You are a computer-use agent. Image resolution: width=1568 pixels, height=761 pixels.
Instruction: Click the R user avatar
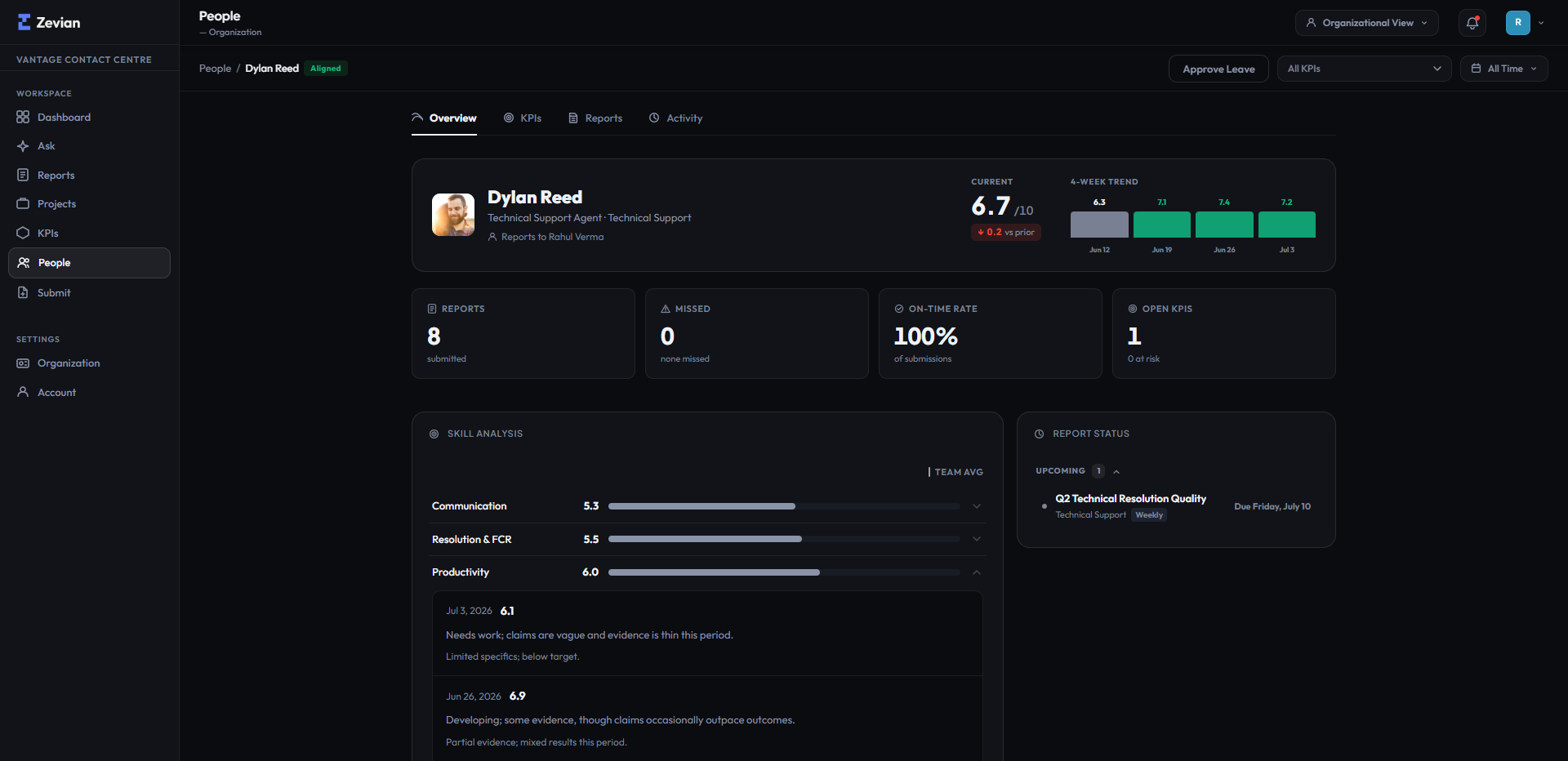tap(1518, 23)
